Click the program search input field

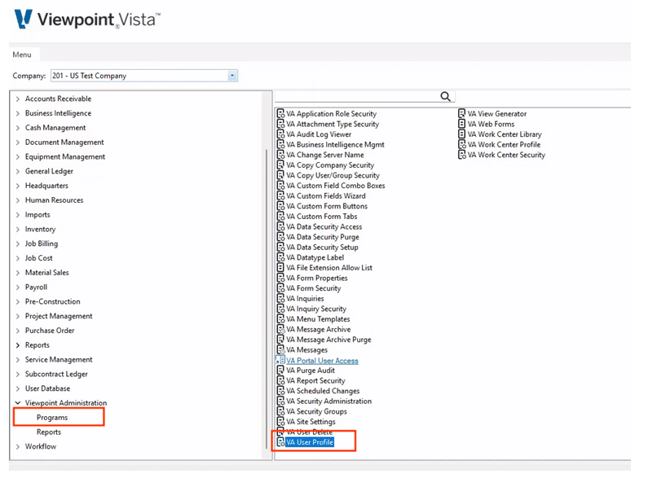pyautogui.click(x=357, y=97)
